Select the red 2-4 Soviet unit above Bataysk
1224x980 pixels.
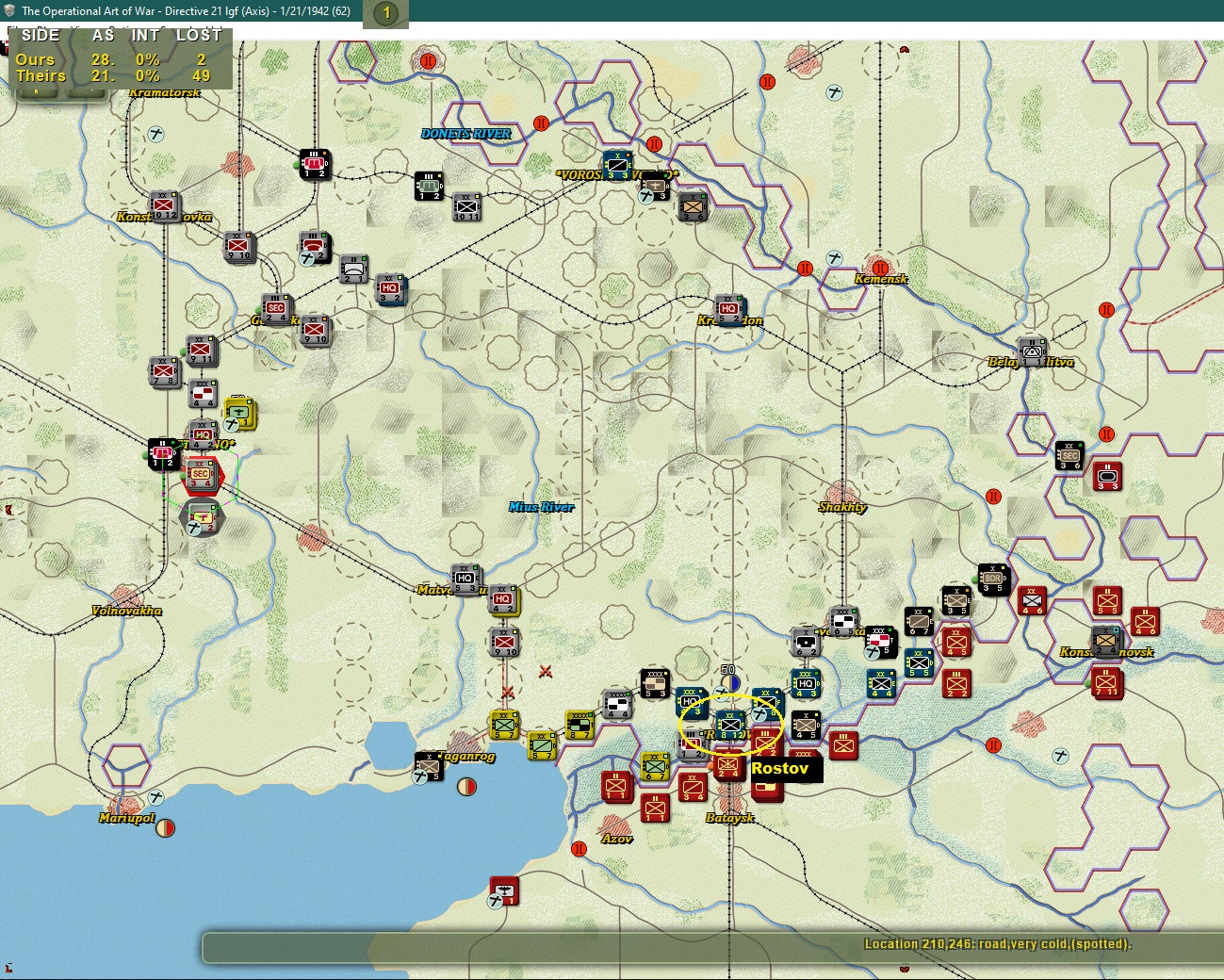click(x=728, y=765)
